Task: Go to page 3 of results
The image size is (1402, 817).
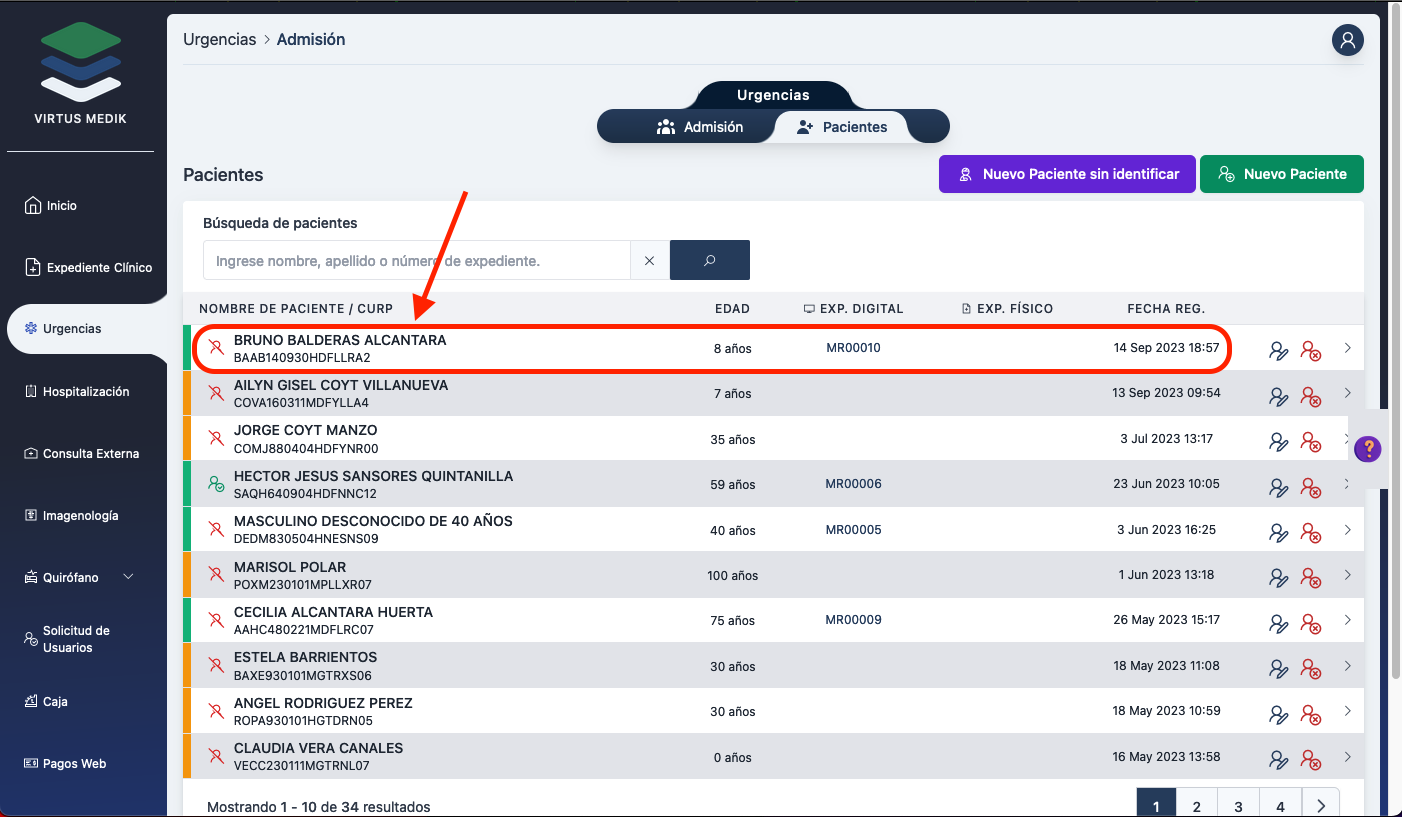Action: point(1238,806)
